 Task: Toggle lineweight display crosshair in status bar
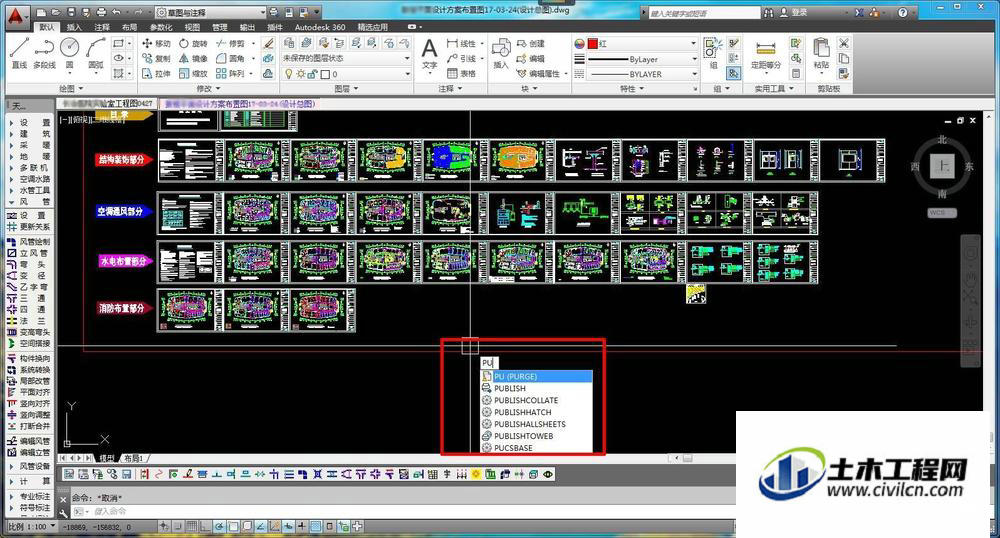click(301, 527)
